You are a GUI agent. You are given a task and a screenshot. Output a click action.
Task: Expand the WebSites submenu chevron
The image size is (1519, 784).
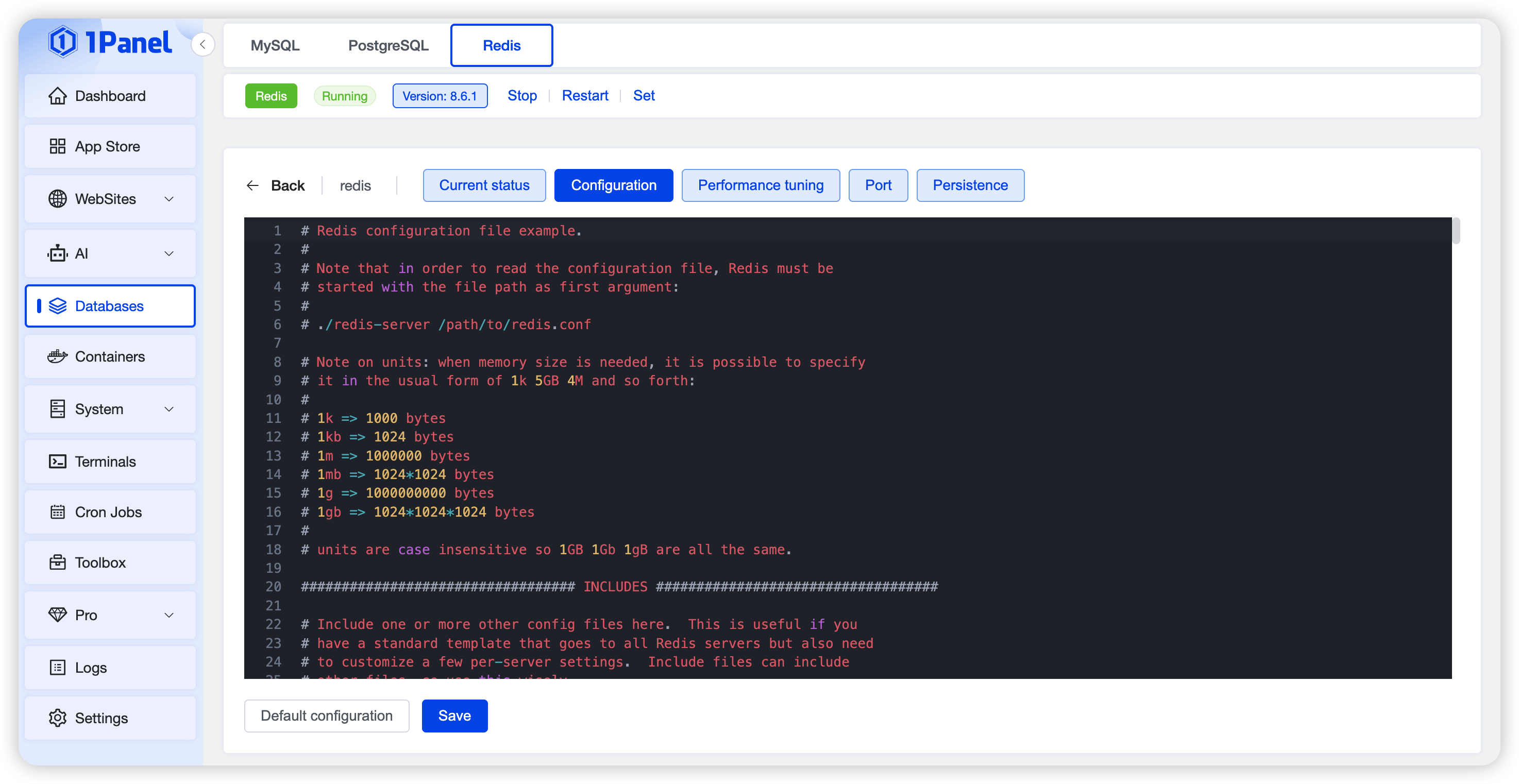click(168, 199)
